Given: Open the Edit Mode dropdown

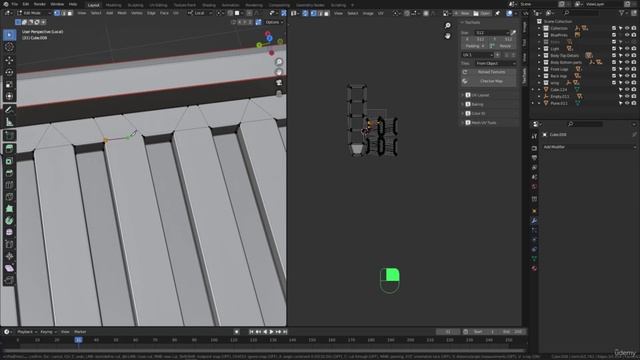Looking at the screenshot, I should tap(33, 13).
